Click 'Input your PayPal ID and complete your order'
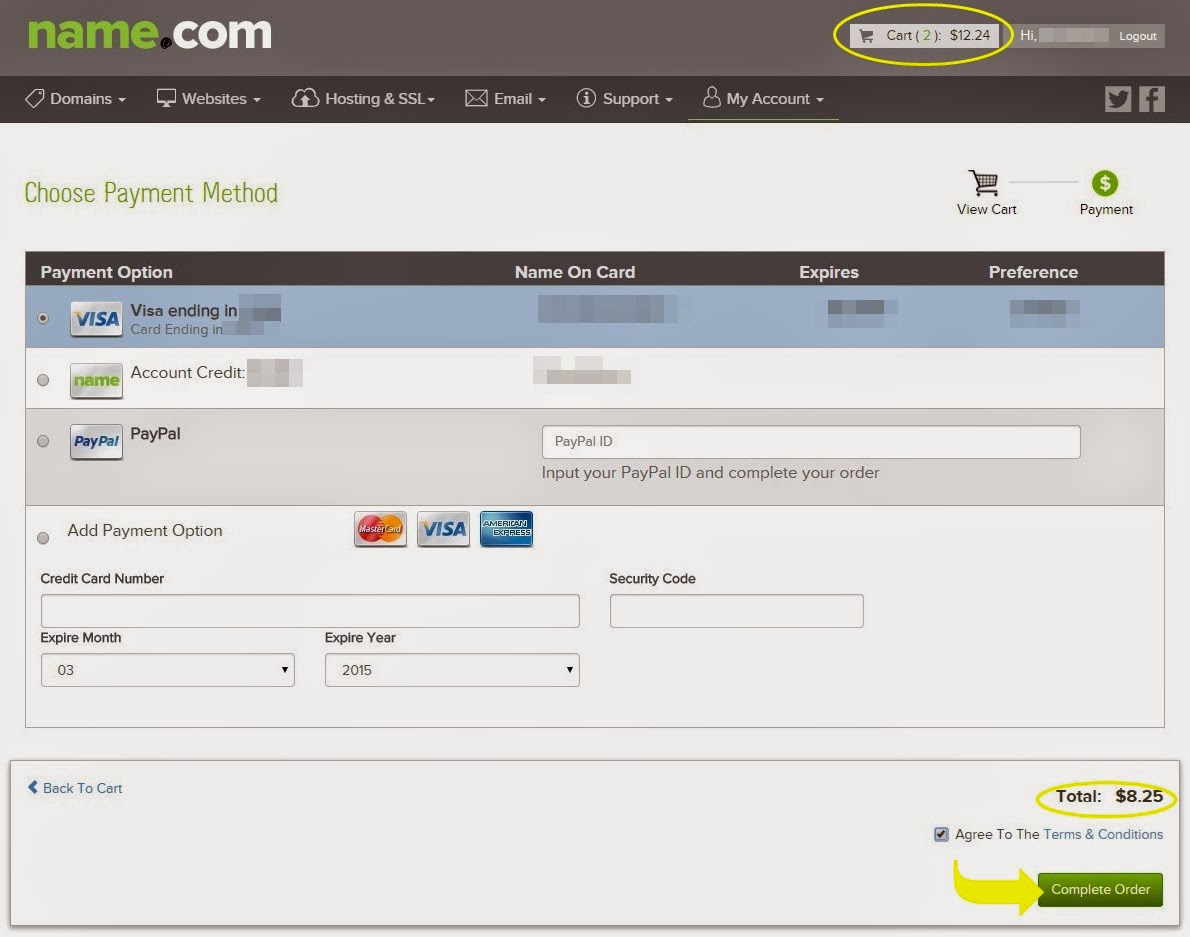 (710, 473)
